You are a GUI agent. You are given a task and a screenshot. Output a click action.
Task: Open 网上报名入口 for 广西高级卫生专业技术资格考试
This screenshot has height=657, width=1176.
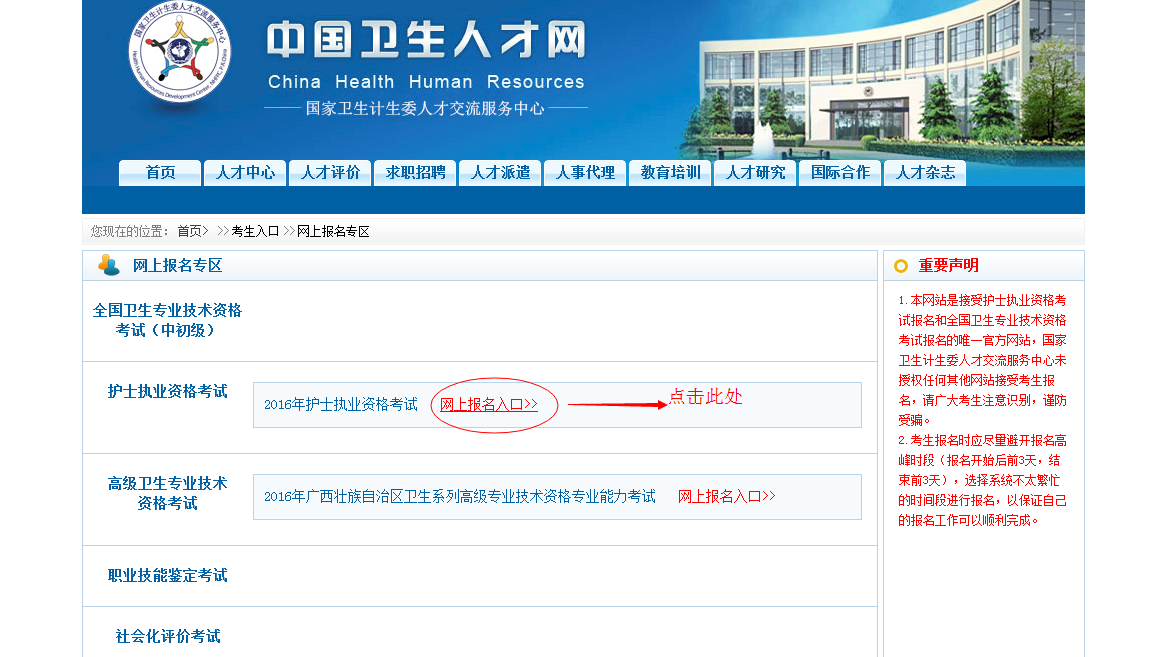pyautogui.click(x=726, y=497)
